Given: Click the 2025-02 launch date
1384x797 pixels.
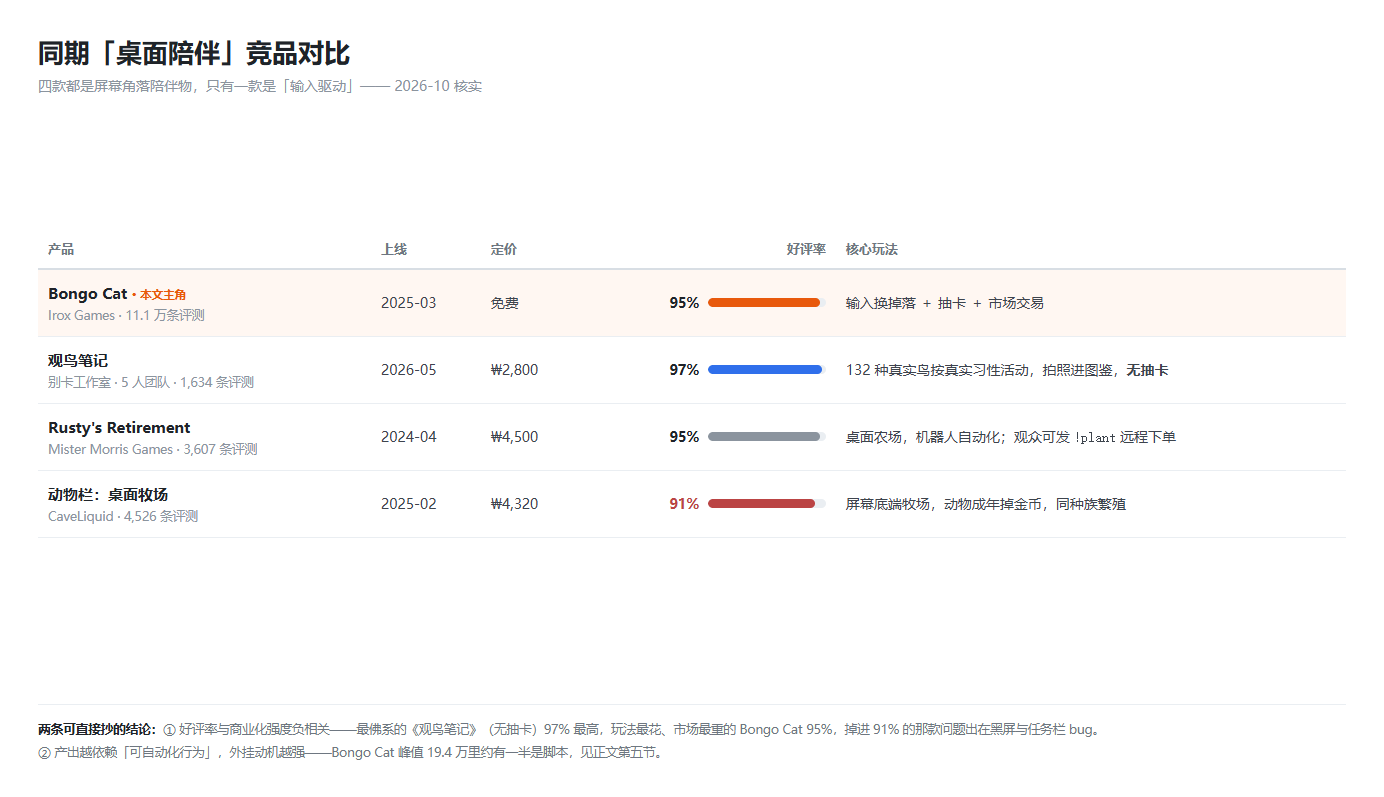Looking at the screenshot, I should [x=409, y=504].
